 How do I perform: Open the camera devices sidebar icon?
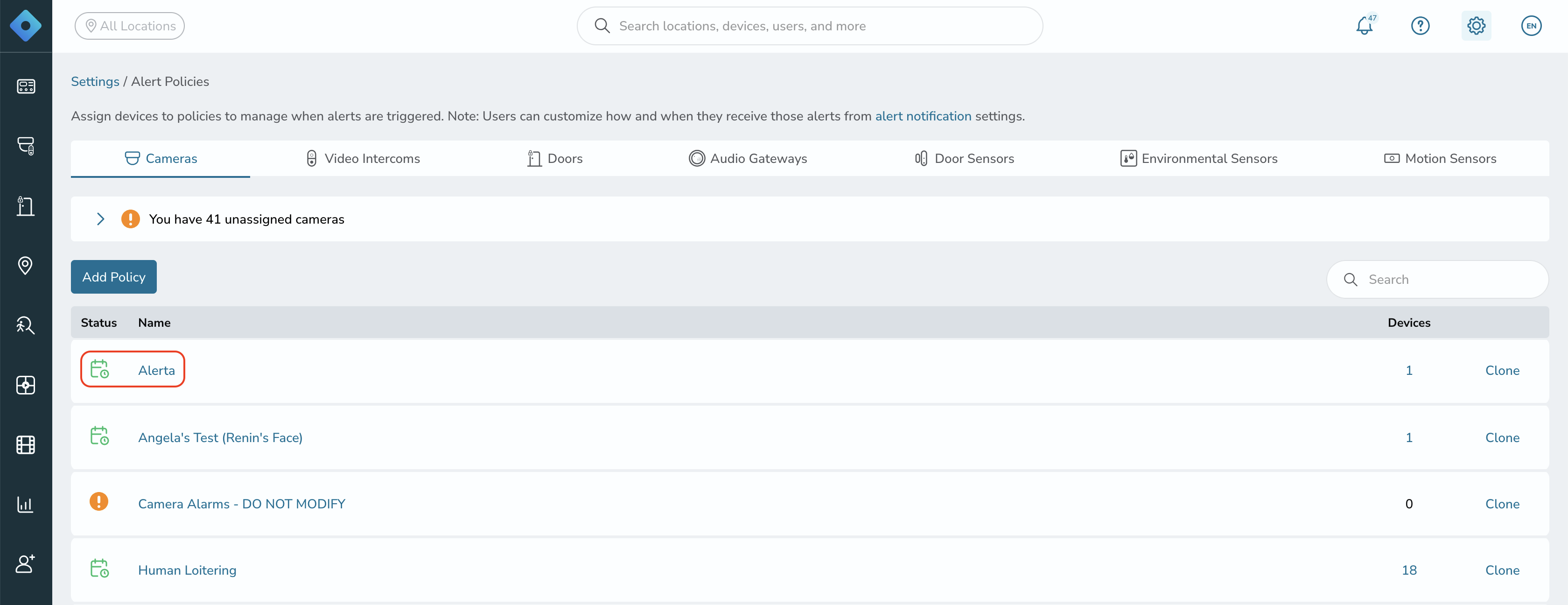(26, 146)
